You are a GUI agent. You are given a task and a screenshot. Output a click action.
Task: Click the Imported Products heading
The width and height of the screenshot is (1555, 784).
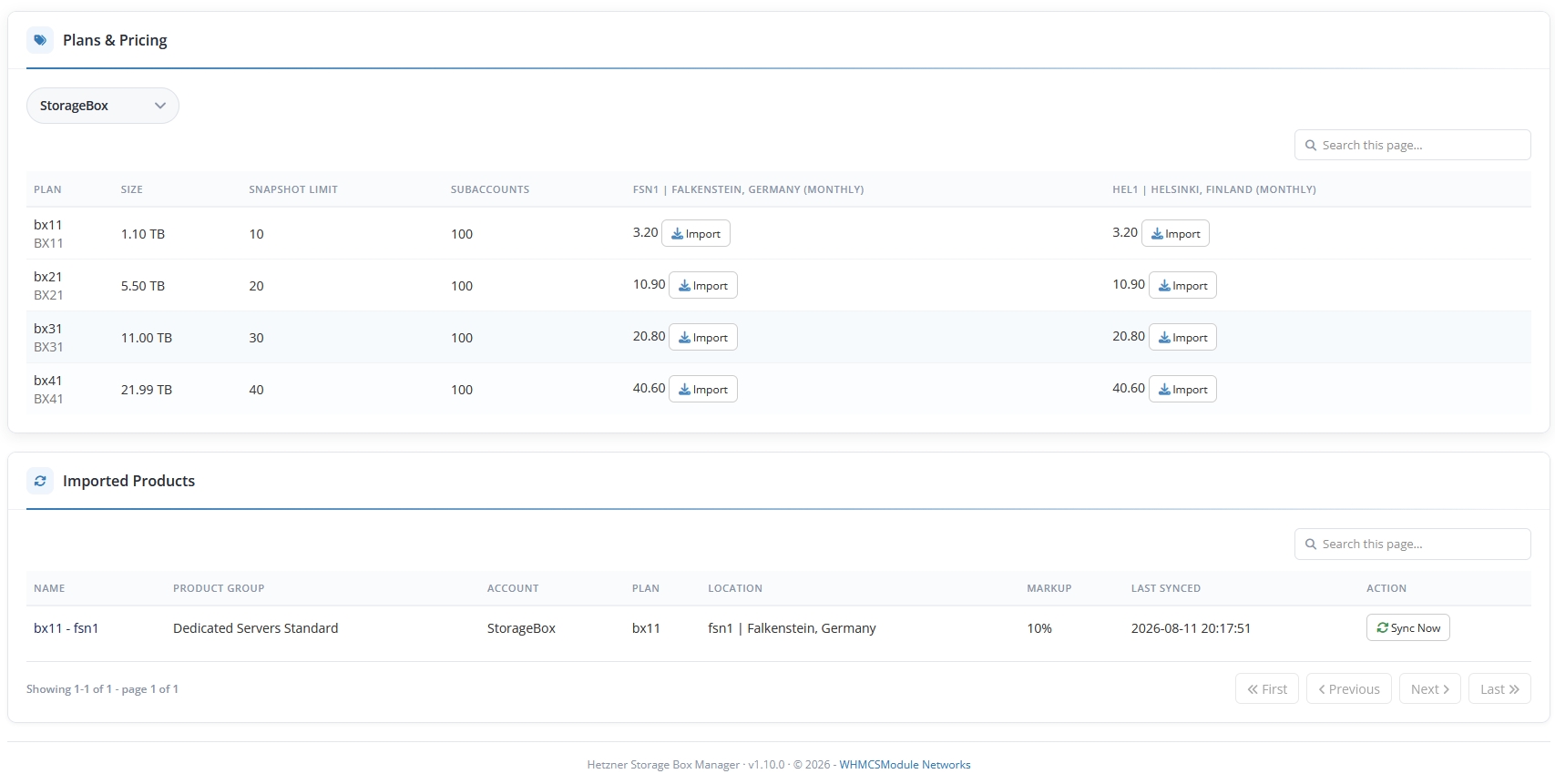coord(128,481)
